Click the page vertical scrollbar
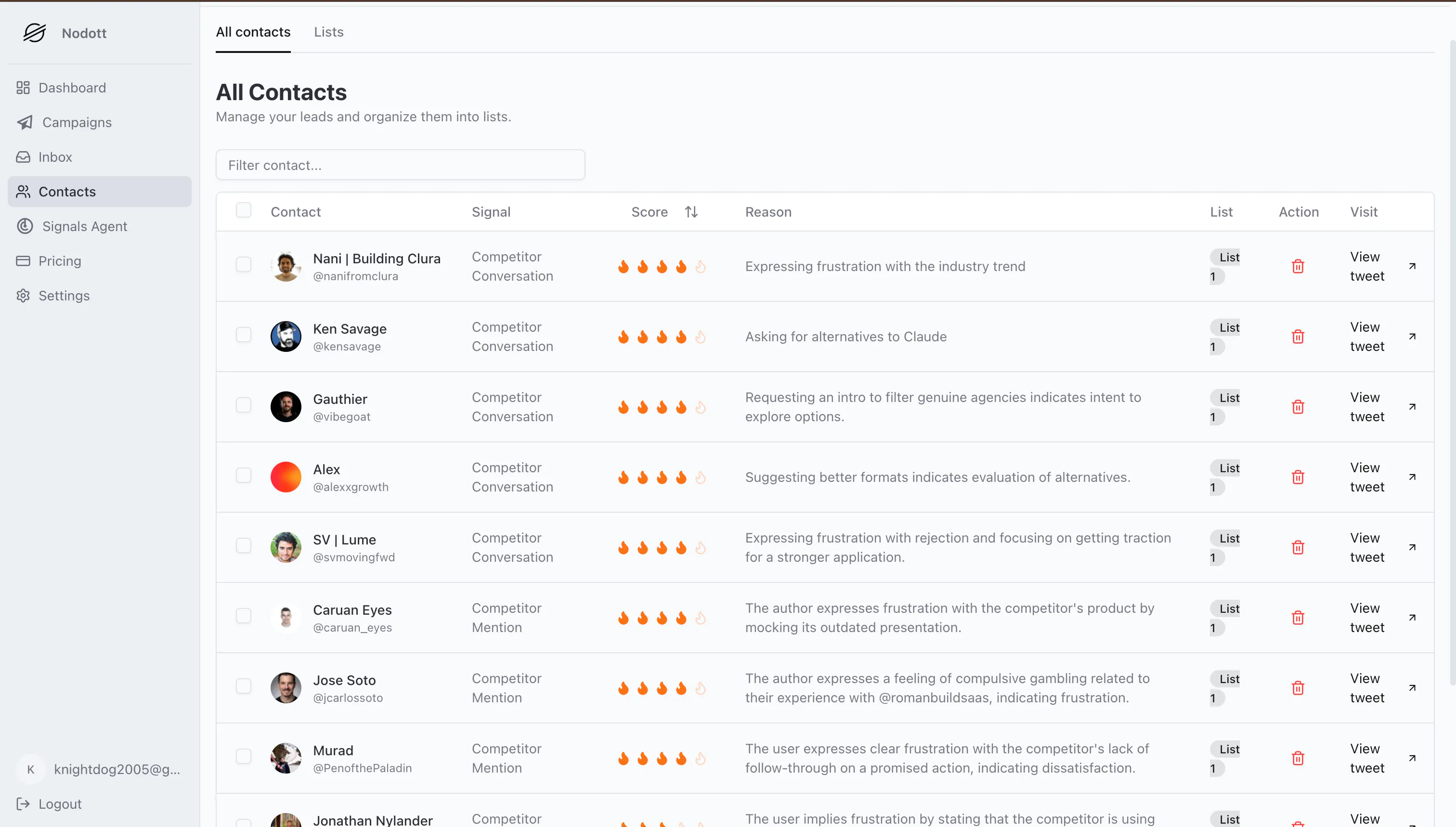 tap(1453, 363)
